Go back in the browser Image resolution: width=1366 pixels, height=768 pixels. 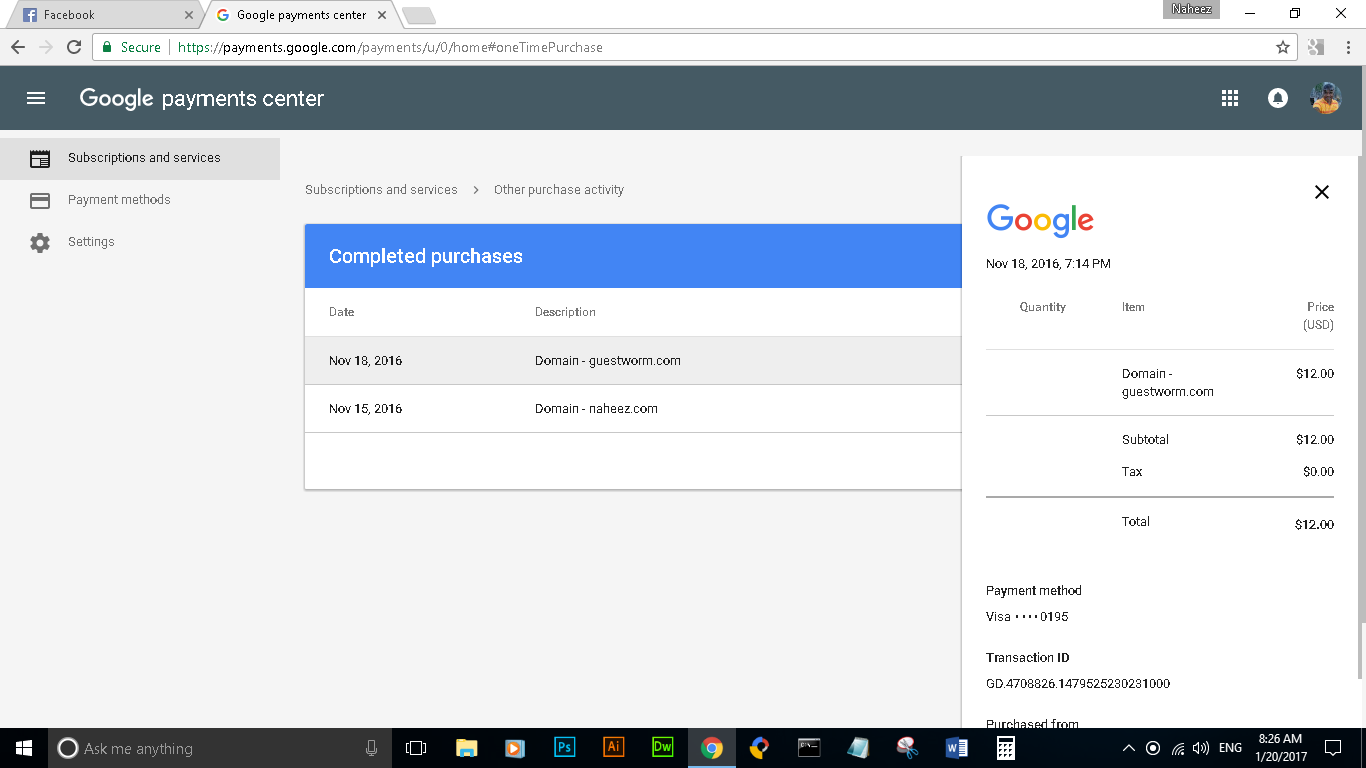18,47
